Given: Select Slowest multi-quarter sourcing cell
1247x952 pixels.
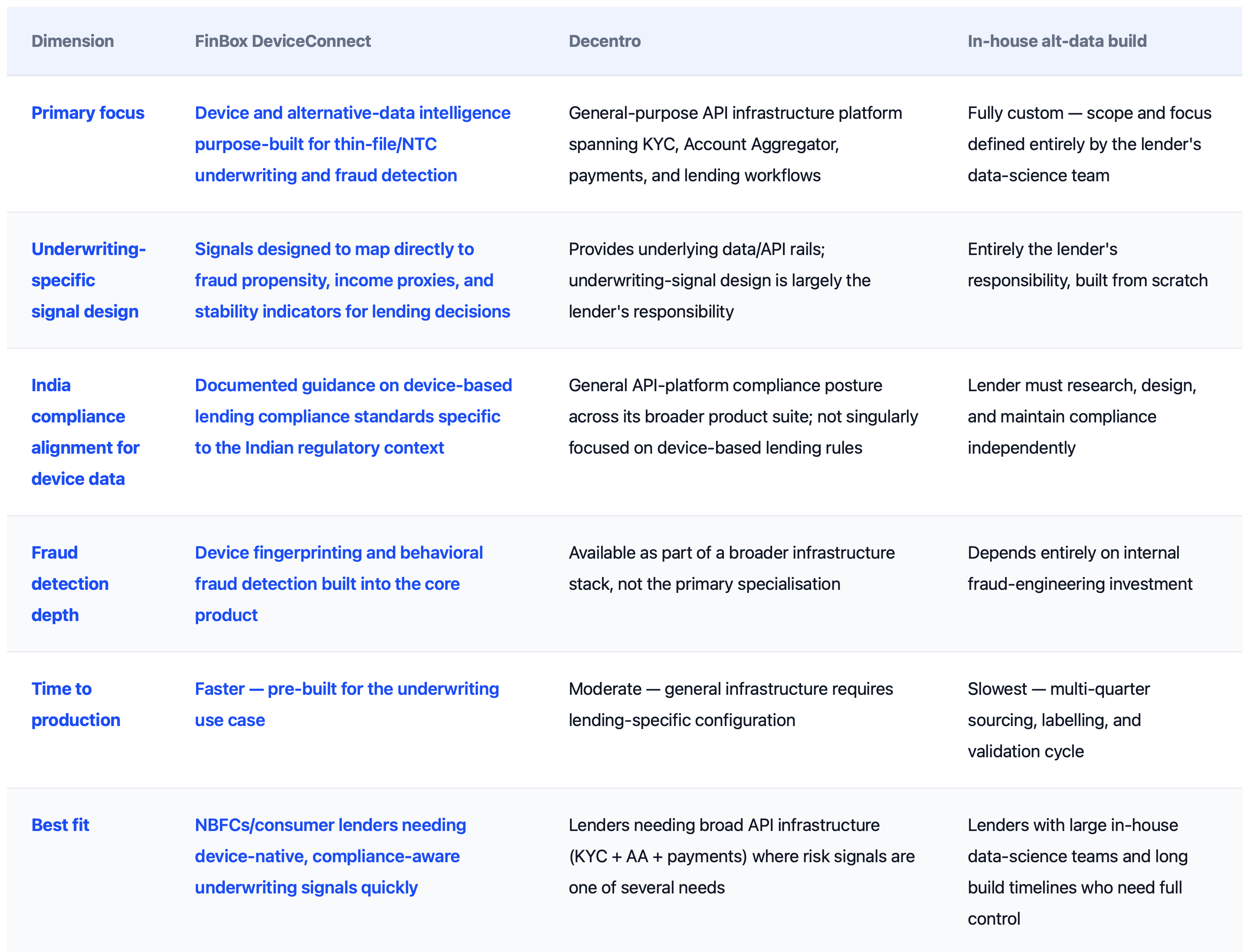Looking at the screenshot, I should (1058, 720).
